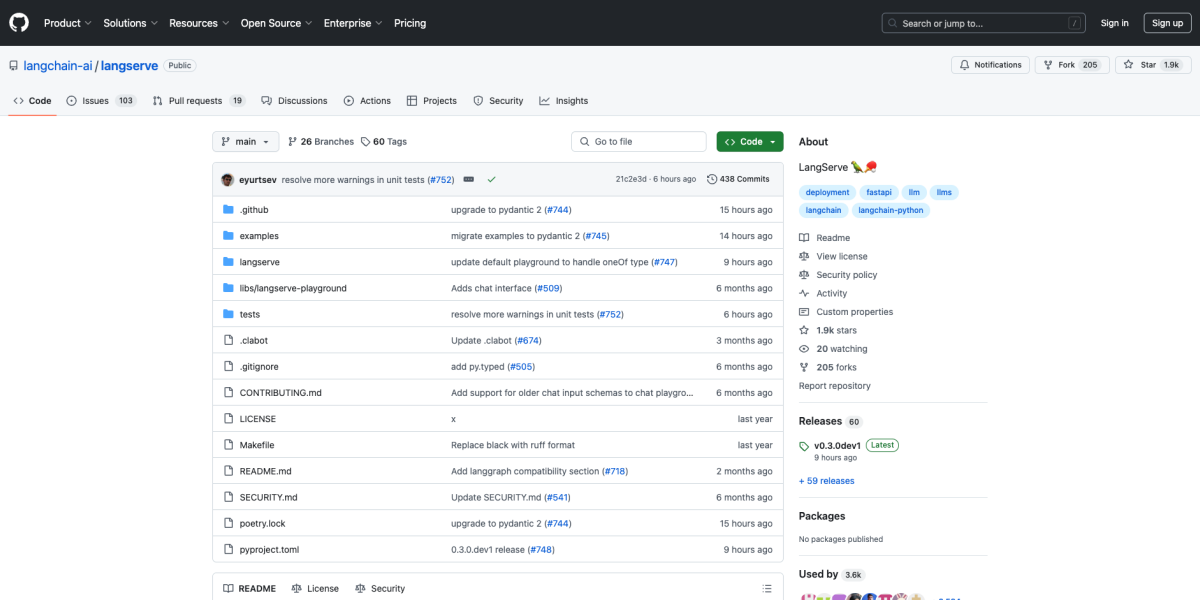The width and height of the screenshot is (1200, 600).
Task: Open the Solutions menu
Action: [130, 23]
